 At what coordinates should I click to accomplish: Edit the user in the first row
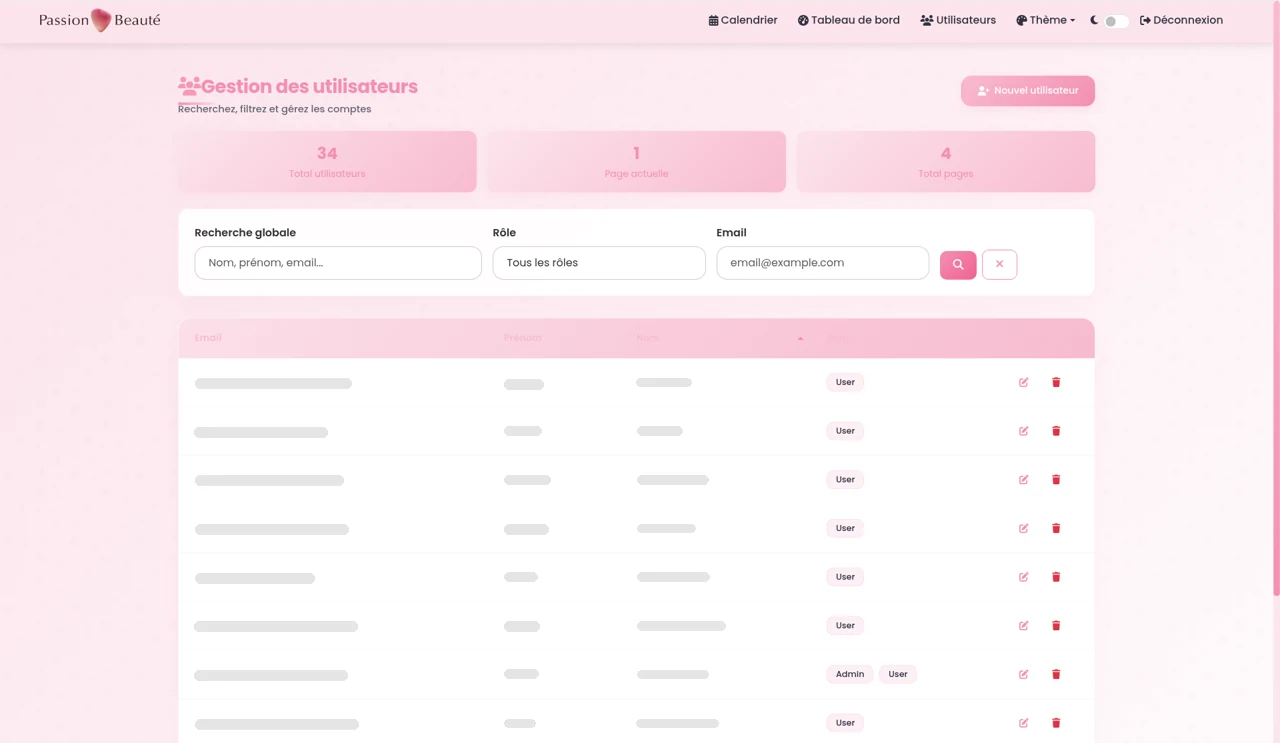pos(1024,382)
